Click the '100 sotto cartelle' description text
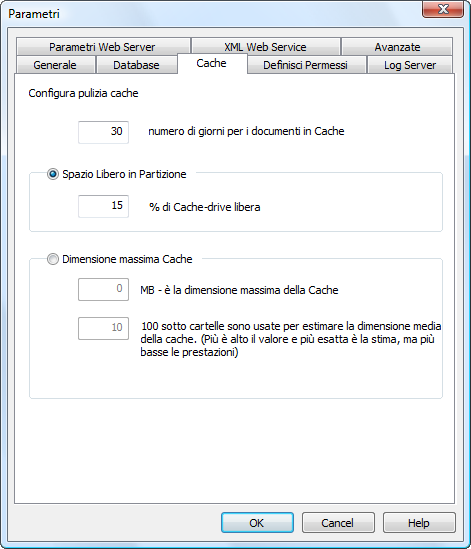Image resolution: width=471 pixels, height=549 pixels. tap(291, 339)
